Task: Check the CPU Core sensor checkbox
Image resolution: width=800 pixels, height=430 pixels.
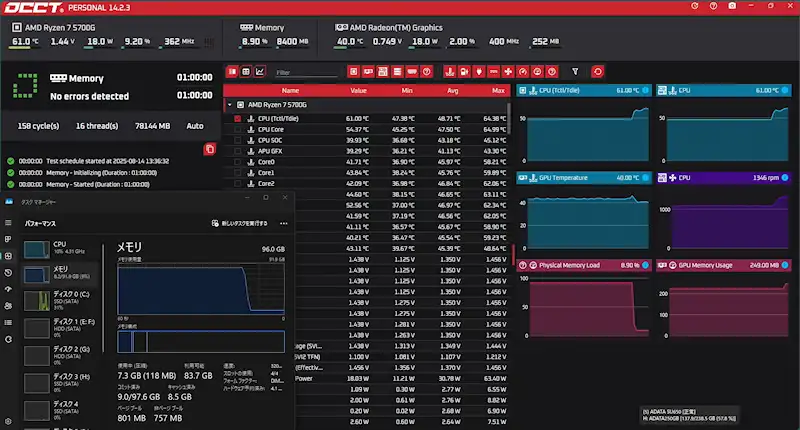Action: [238, 130]
